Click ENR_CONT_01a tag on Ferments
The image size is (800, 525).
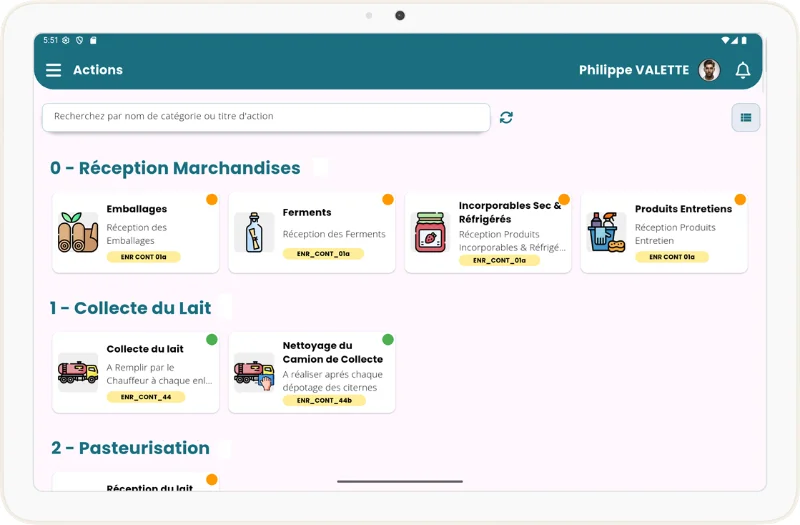tap(323, 254)
